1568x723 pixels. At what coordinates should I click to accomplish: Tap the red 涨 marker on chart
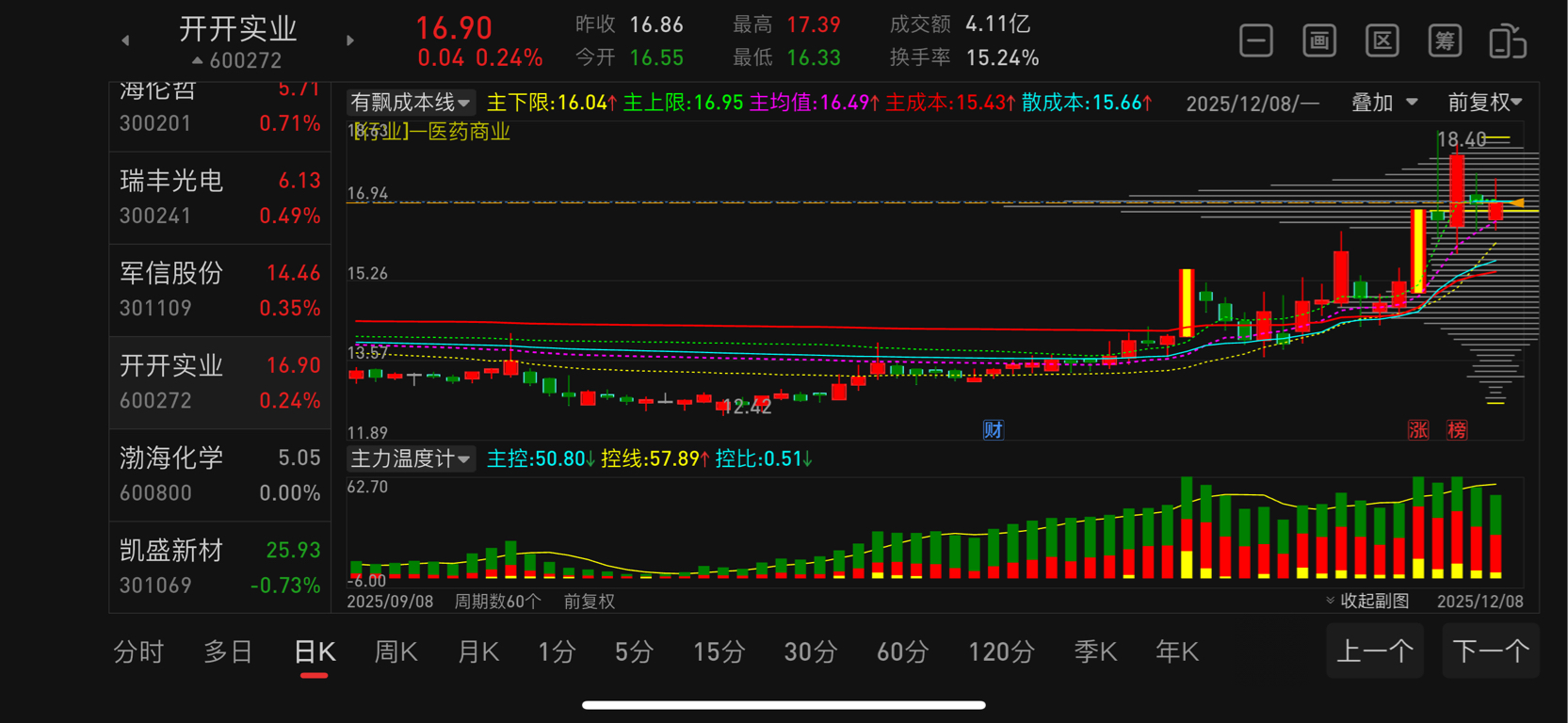(x=1418, y=430)
